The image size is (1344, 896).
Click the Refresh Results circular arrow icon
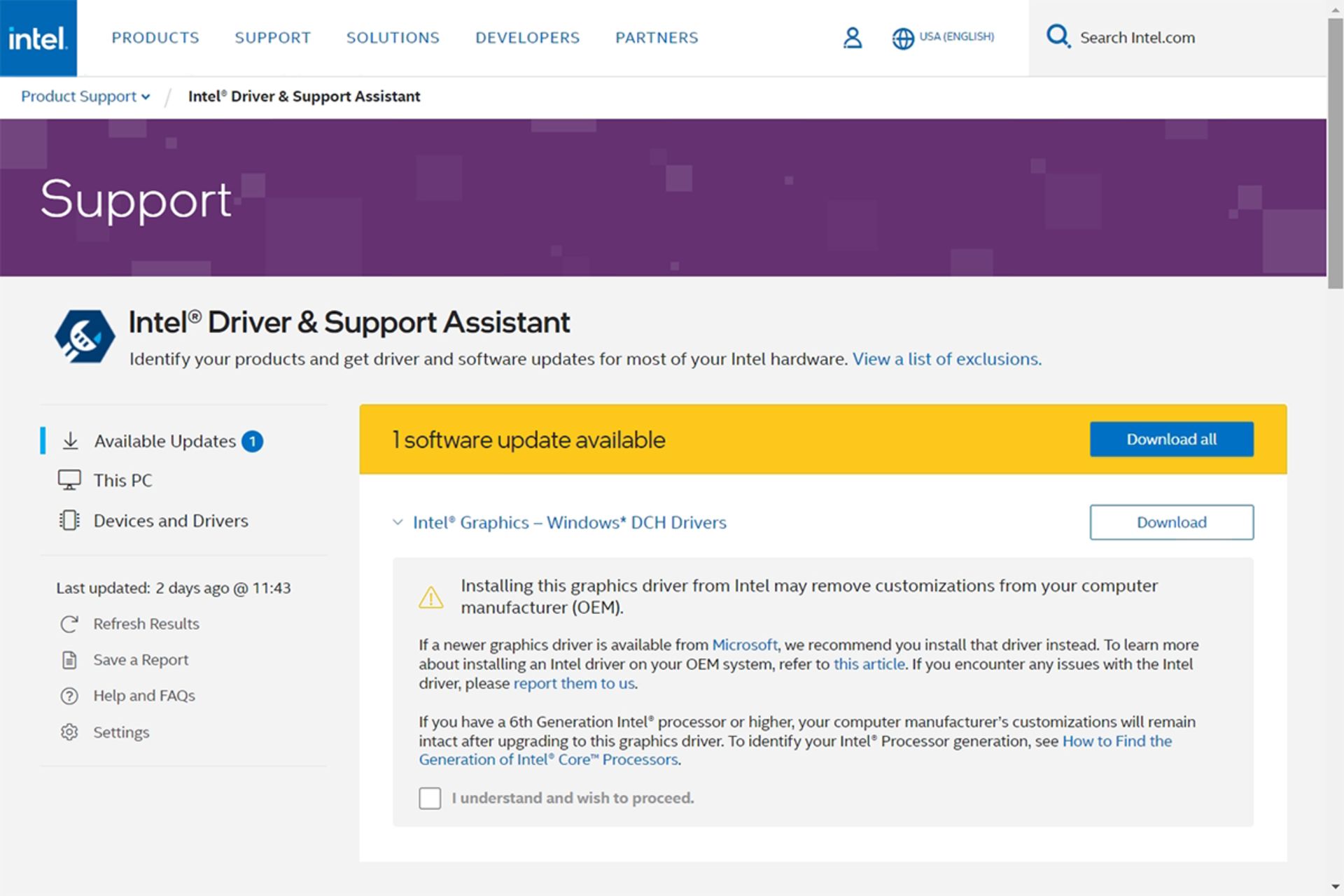pyautogui.click(x=69, y=624)
